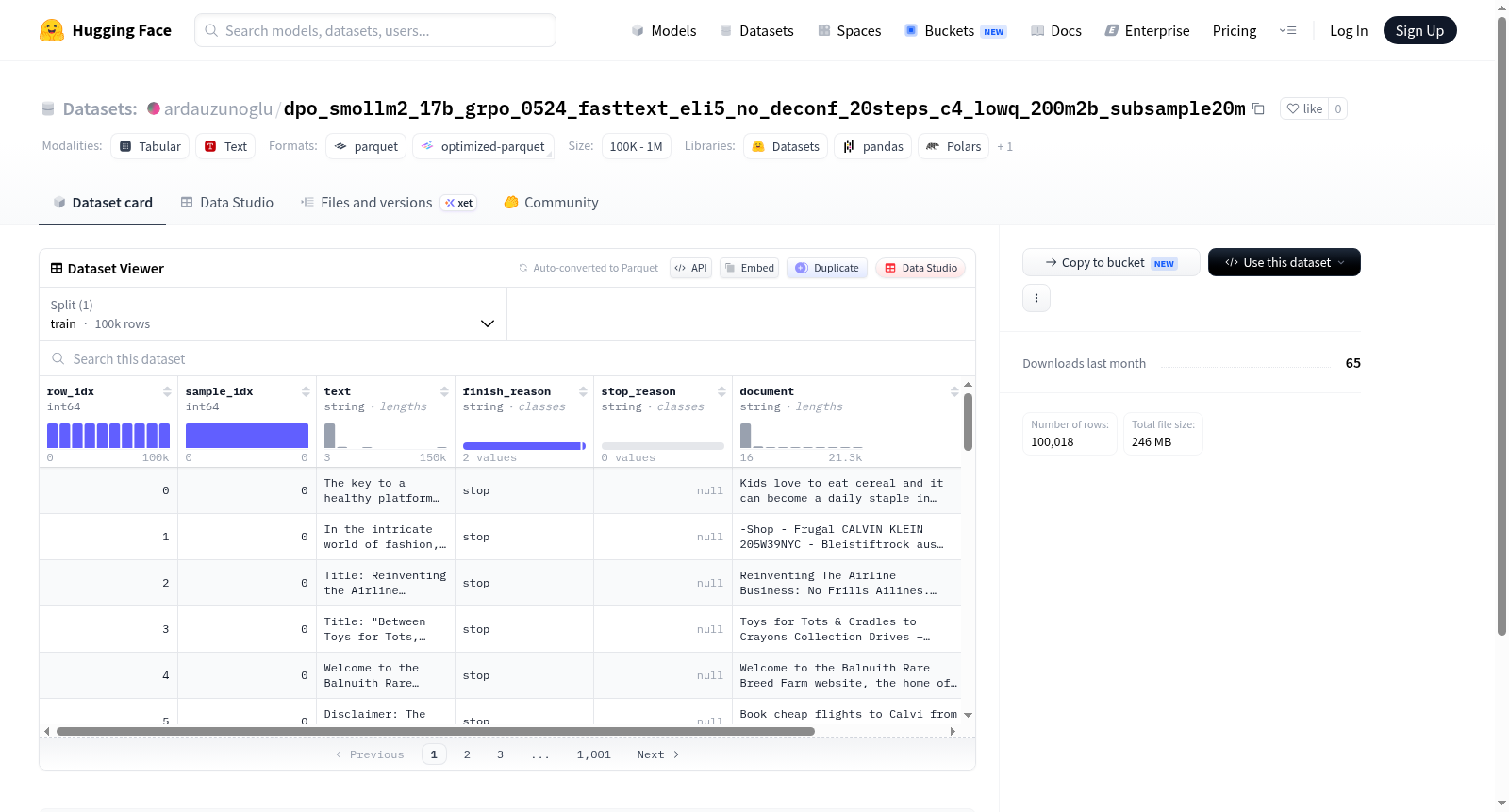Sort the finish_reason column

tap(583, 391)
